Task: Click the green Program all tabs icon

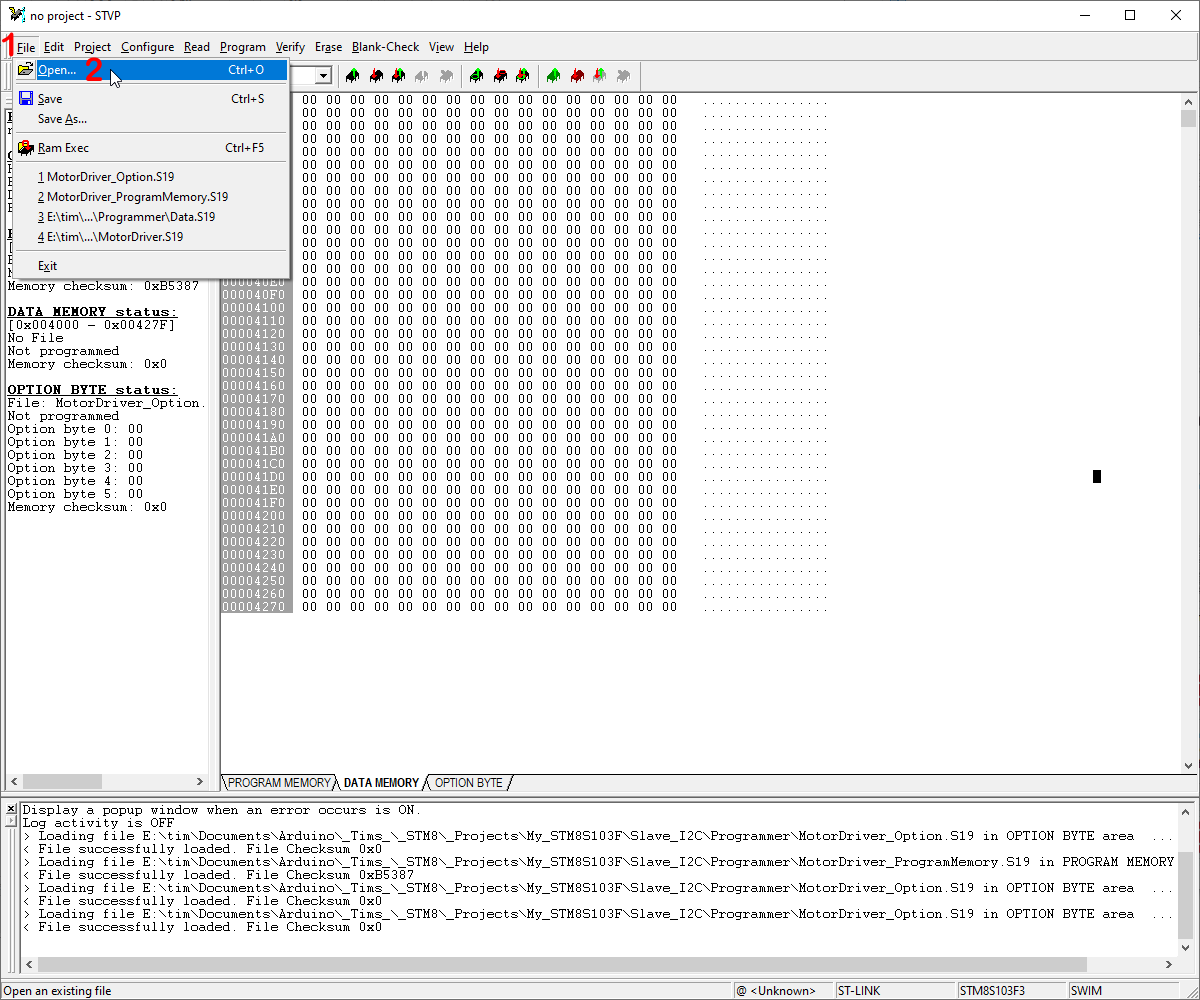Action: pos(553,76)
